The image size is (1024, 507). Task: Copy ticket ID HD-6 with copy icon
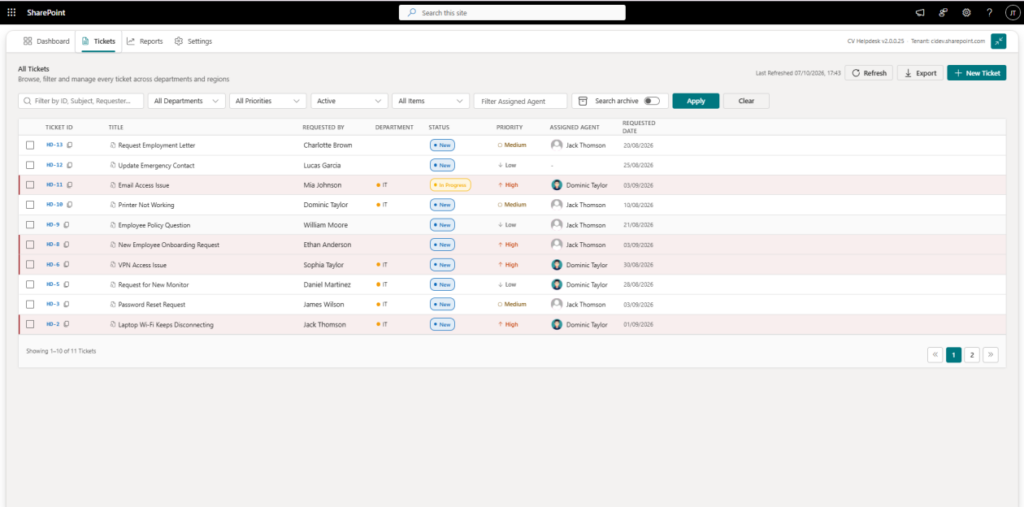tap(67, 265)
